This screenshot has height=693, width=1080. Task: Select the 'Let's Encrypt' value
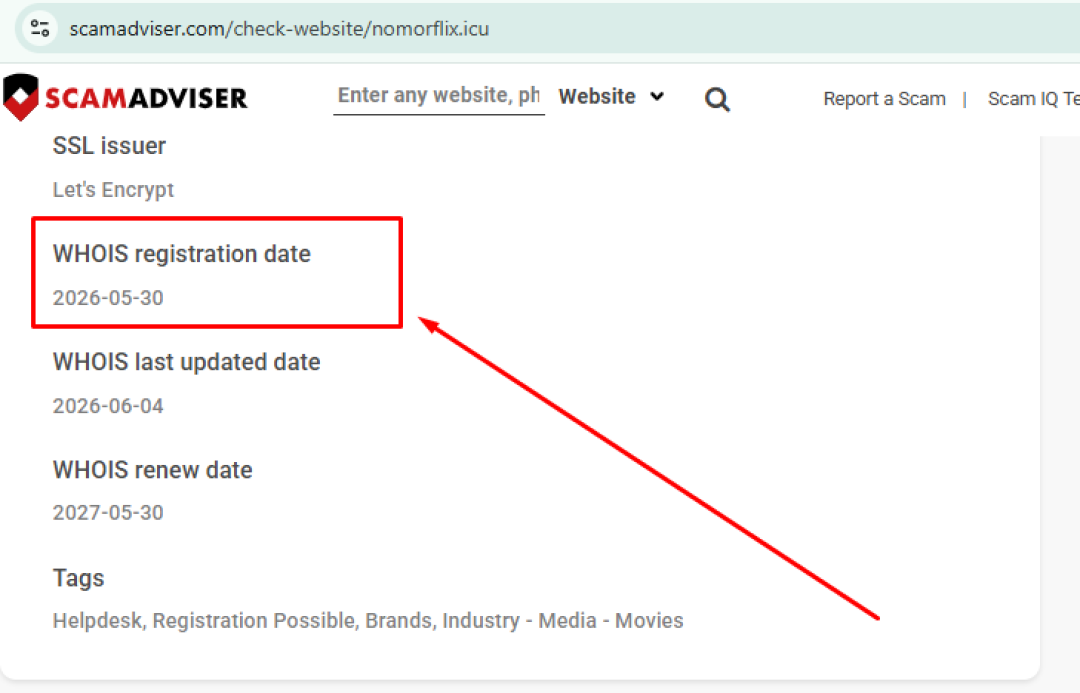113,189
